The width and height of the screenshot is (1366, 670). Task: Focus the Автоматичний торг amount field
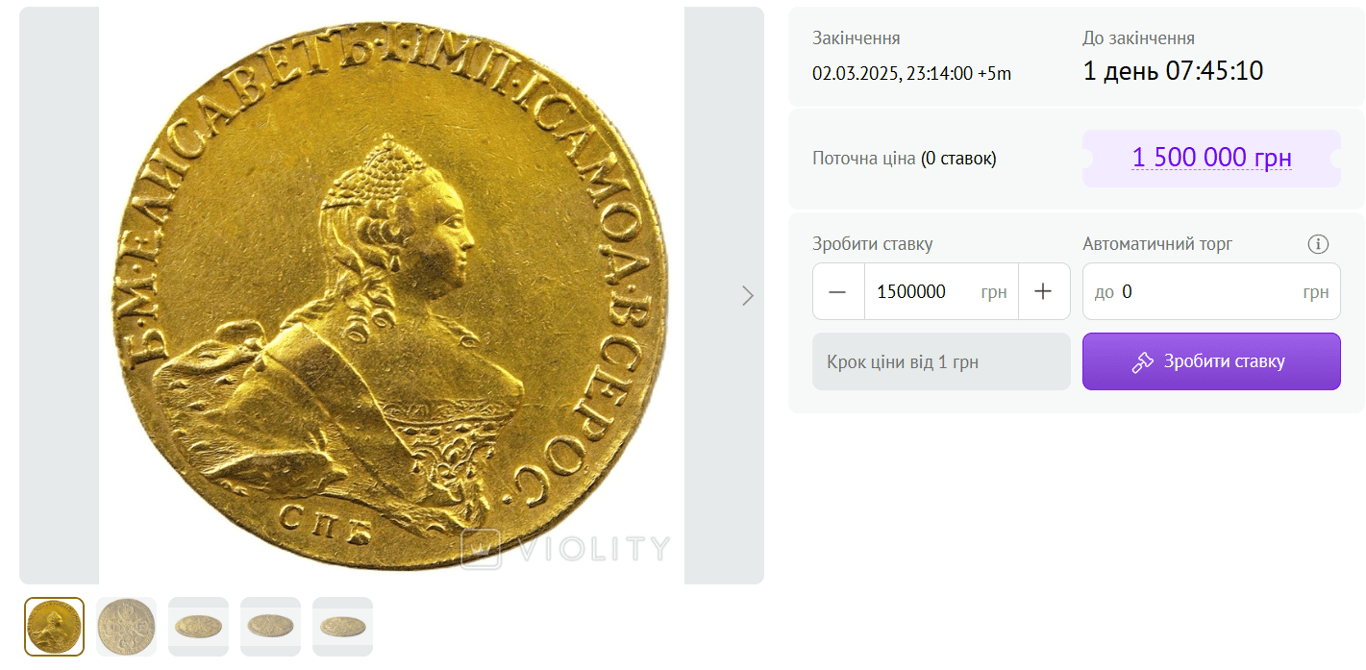(1211, 292)
